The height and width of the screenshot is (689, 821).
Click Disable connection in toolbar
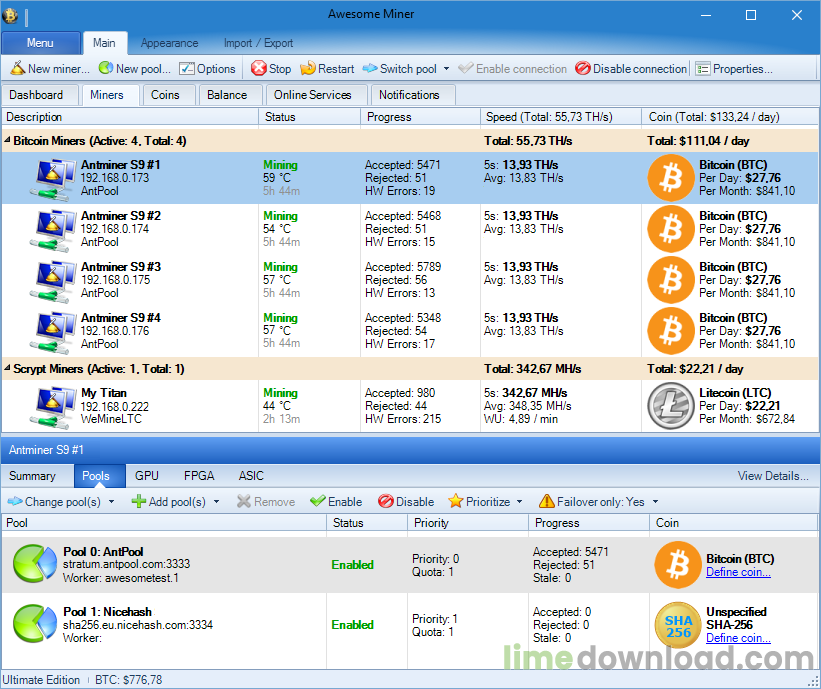pos(630,69)
